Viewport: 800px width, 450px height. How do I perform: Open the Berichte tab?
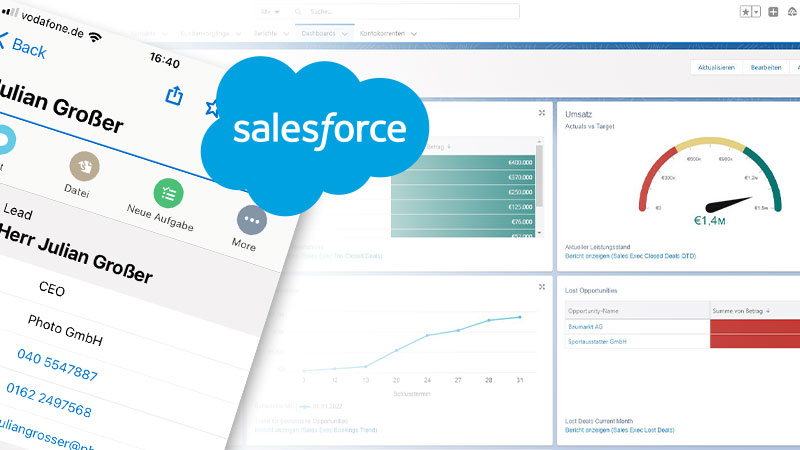[265, 33]
